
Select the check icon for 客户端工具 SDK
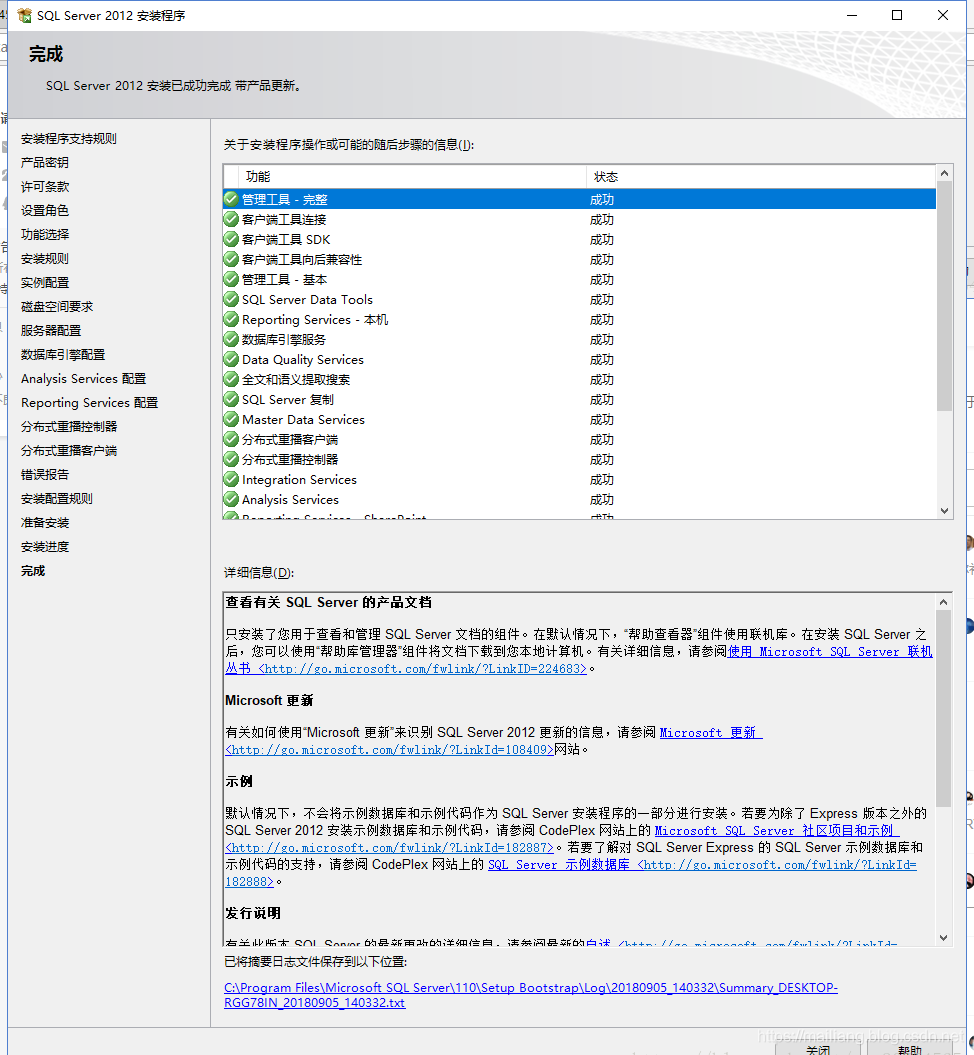click(x=231, y=240)
